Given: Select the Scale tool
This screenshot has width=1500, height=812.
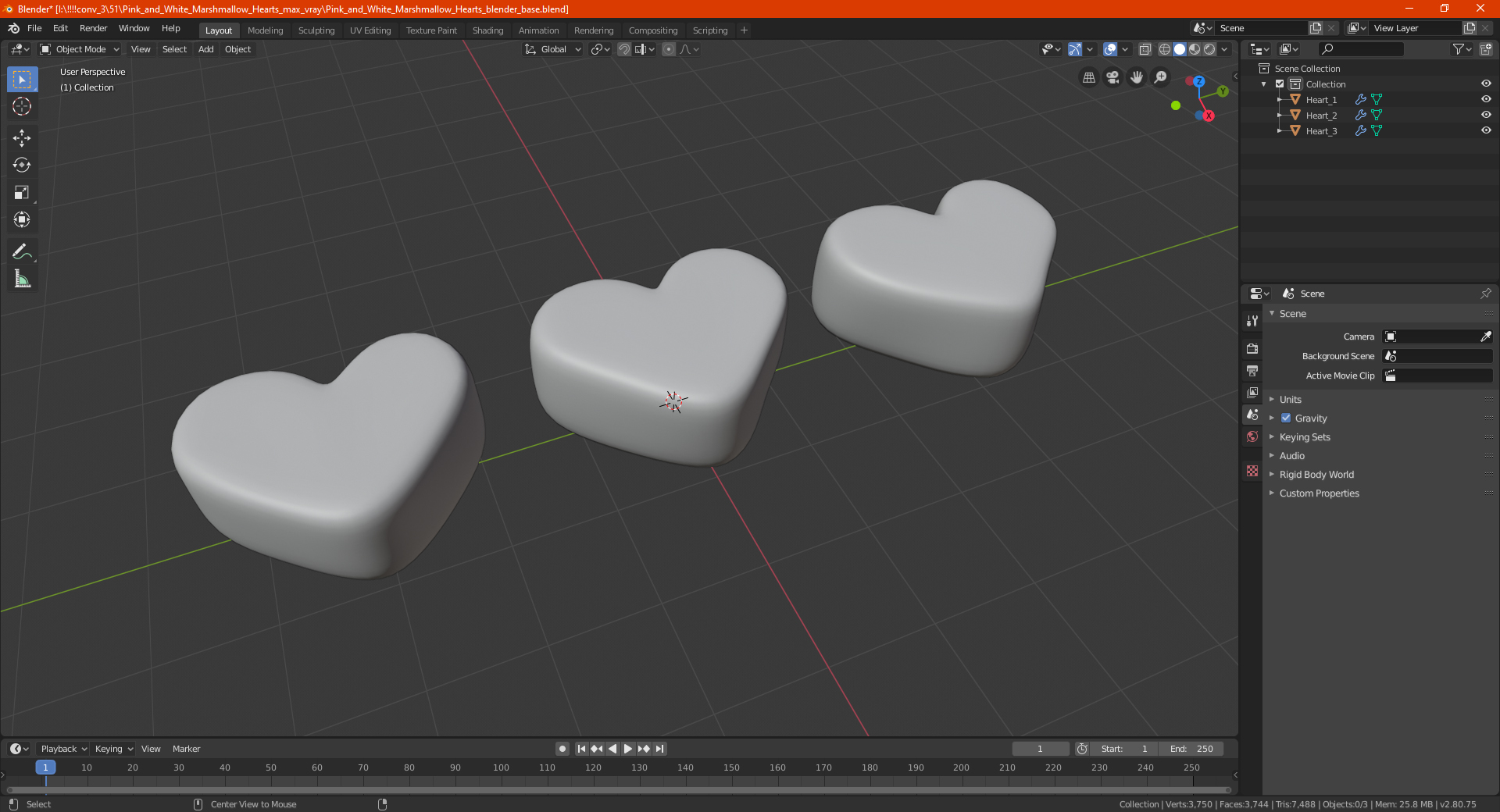Looking at the screenshot, I should [22, 193].
